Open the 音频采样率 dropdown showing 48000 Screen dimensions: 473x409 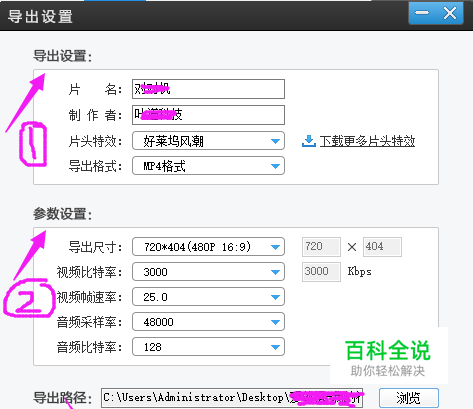click(x=208, y=322)
